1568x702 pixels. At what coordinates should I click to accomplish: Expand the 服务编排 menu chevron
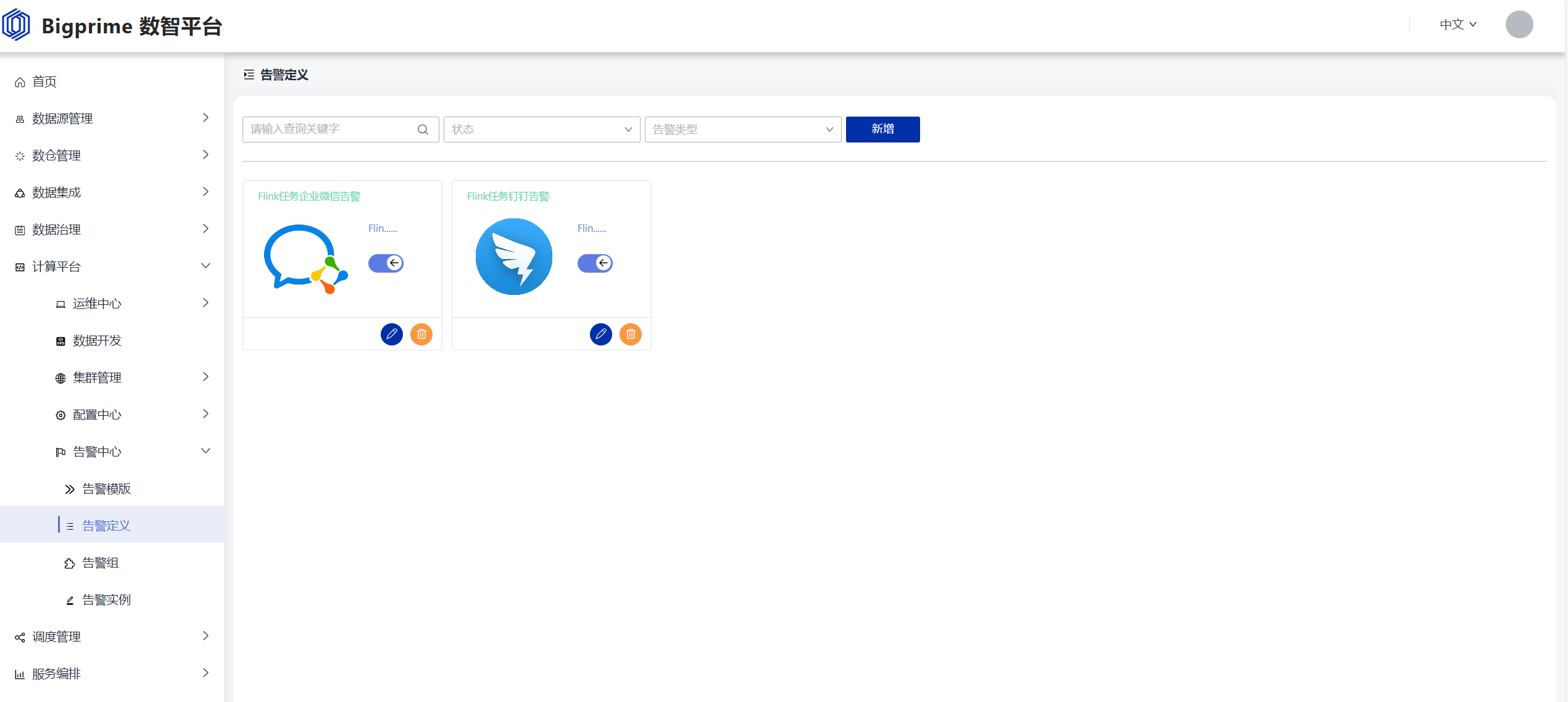click(x=205, y=673)
